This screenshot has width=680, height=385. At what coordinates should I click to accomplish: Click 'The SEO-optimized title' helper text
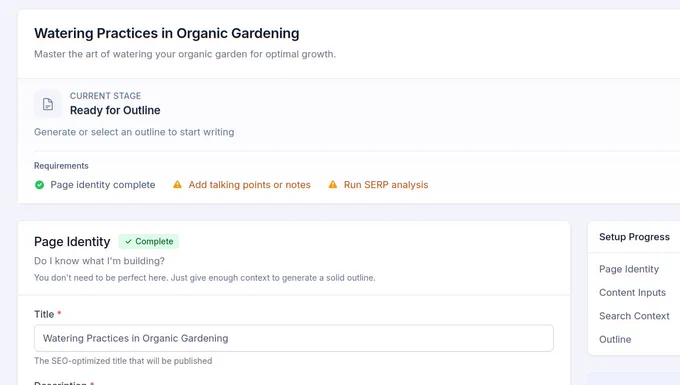click(x=123, y=361)
